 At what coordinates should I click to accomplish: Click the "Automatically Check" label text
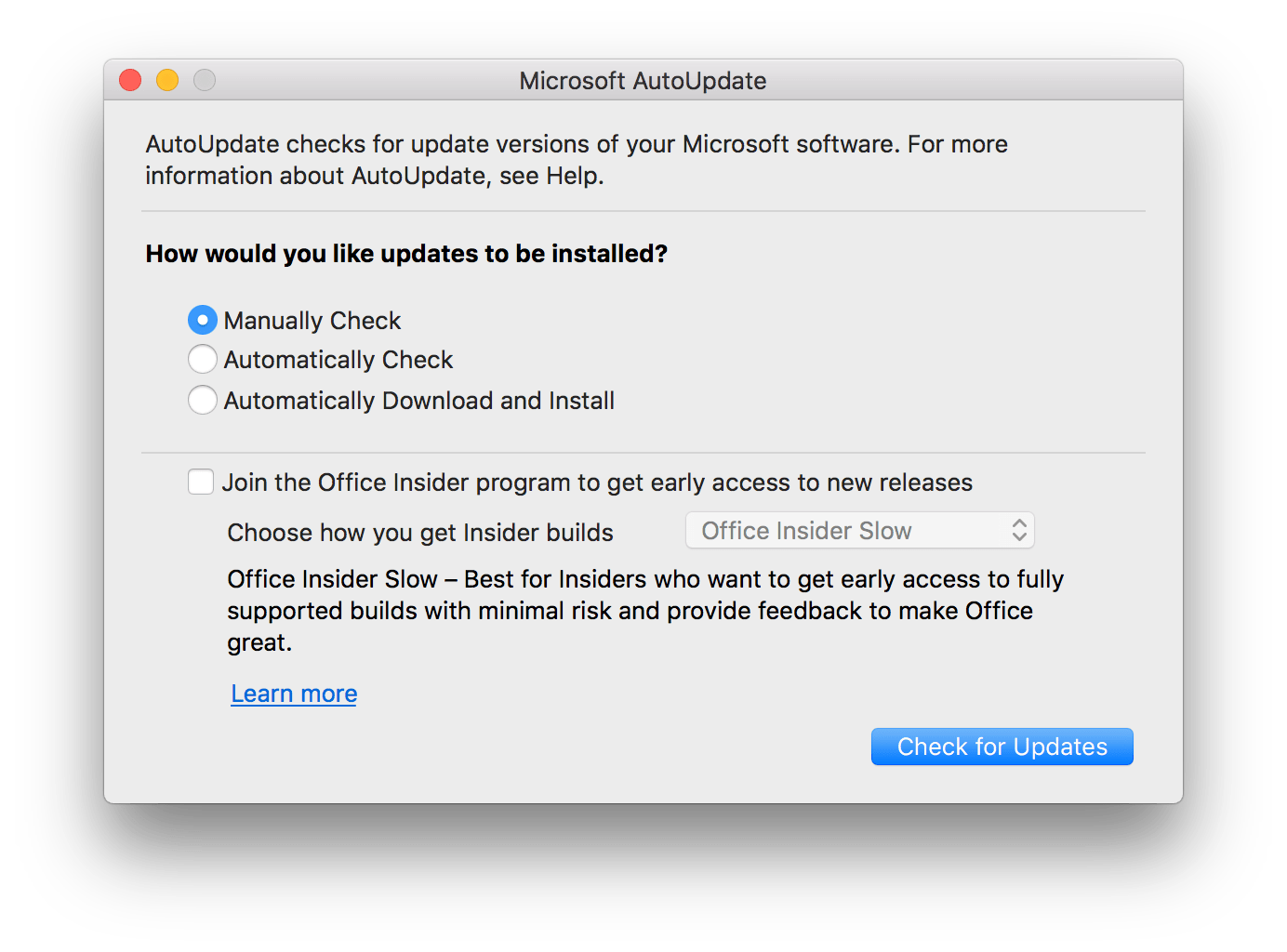pos(338,359)
